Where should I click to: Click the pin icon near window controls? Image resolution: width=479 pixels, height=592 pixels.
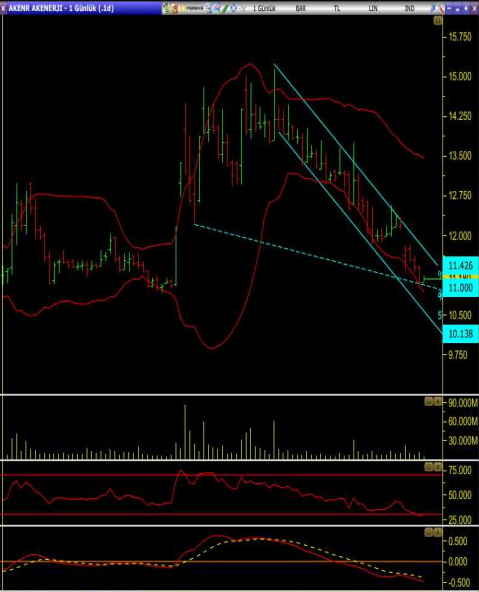click(433, 8)
